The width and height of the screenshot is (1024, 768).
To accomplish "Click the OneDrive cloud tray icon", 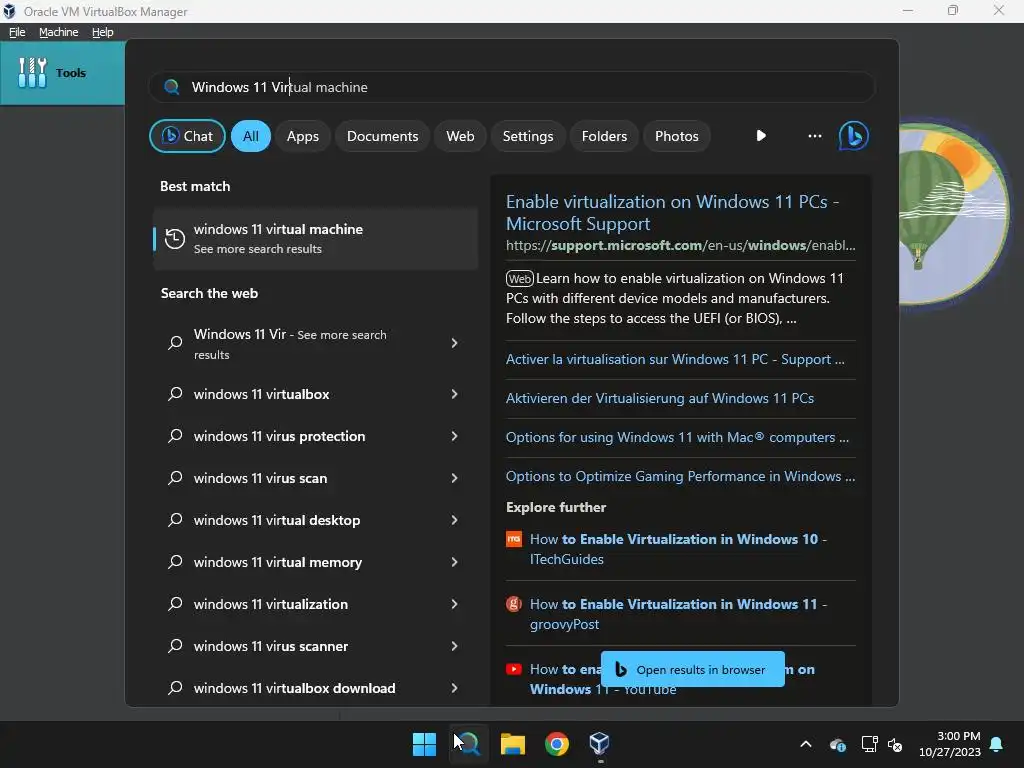I will (838, 744).
